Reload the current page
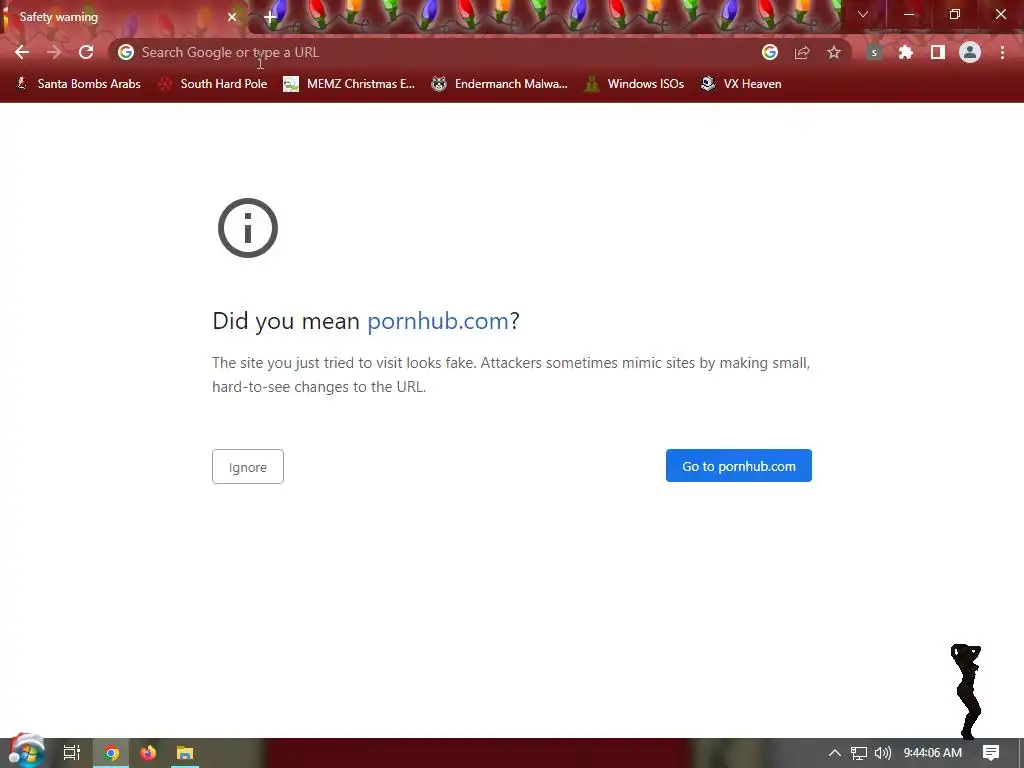Screen dimensions: 1024x768 click(x=86, y=52)
